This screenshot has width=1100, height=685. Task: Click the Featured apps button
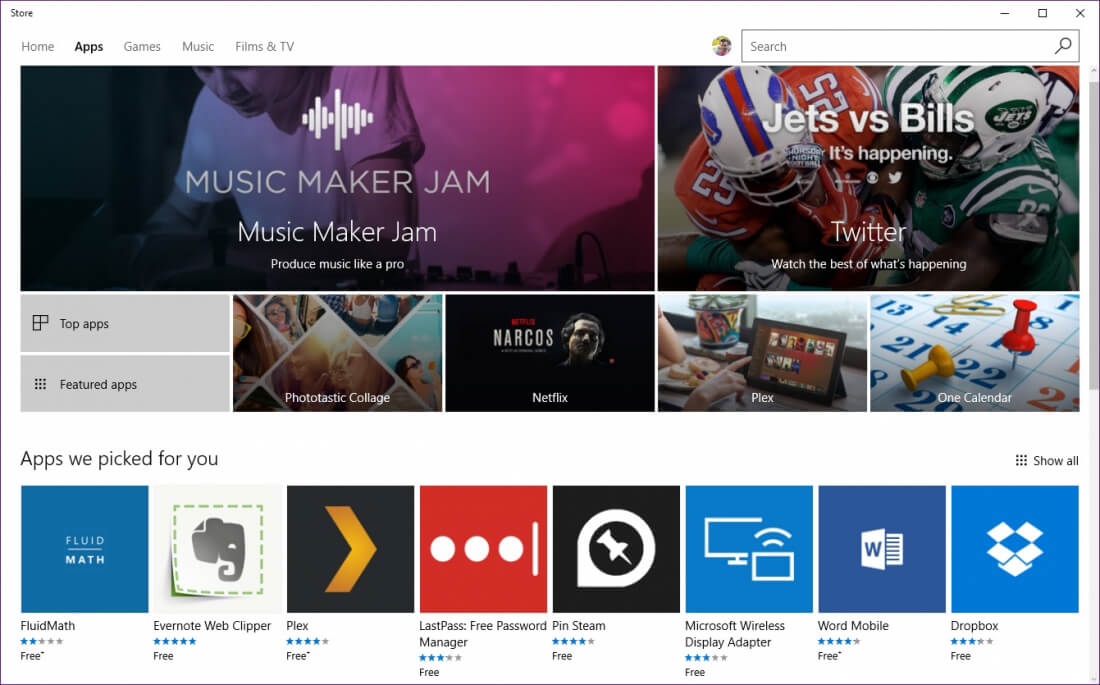[x=125, y=384]
